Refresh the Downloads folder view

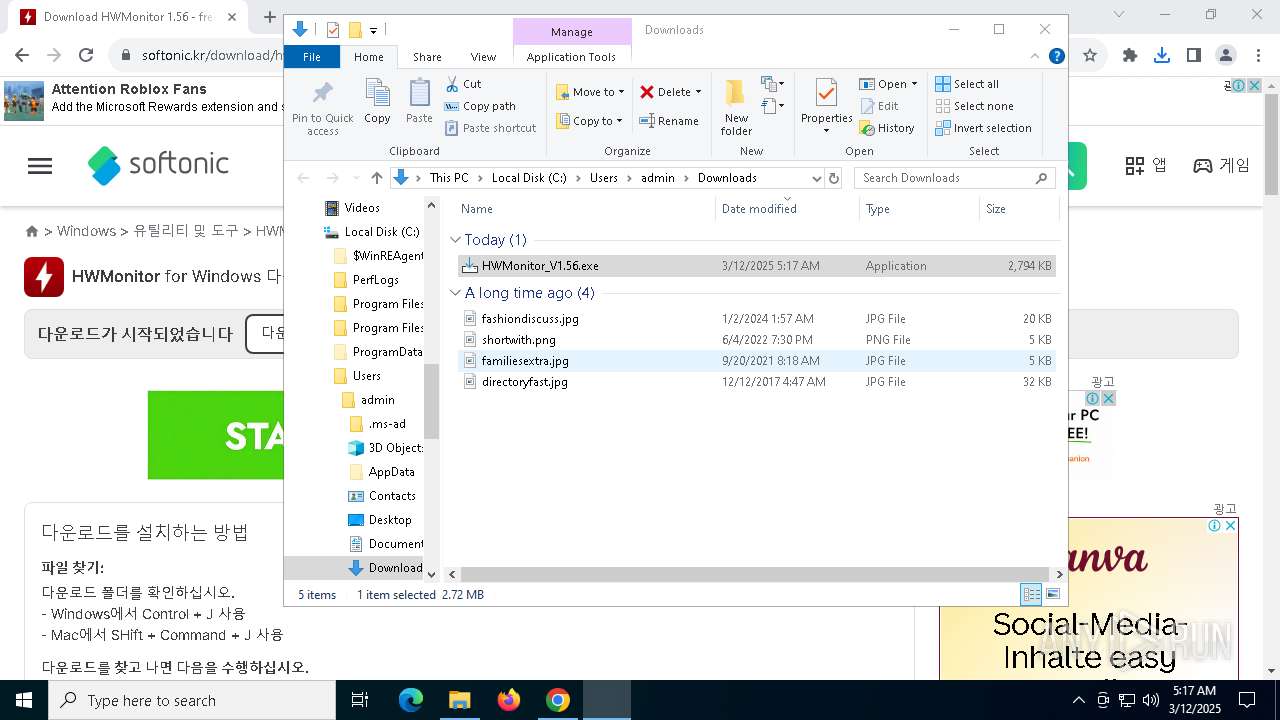[834, 178]
